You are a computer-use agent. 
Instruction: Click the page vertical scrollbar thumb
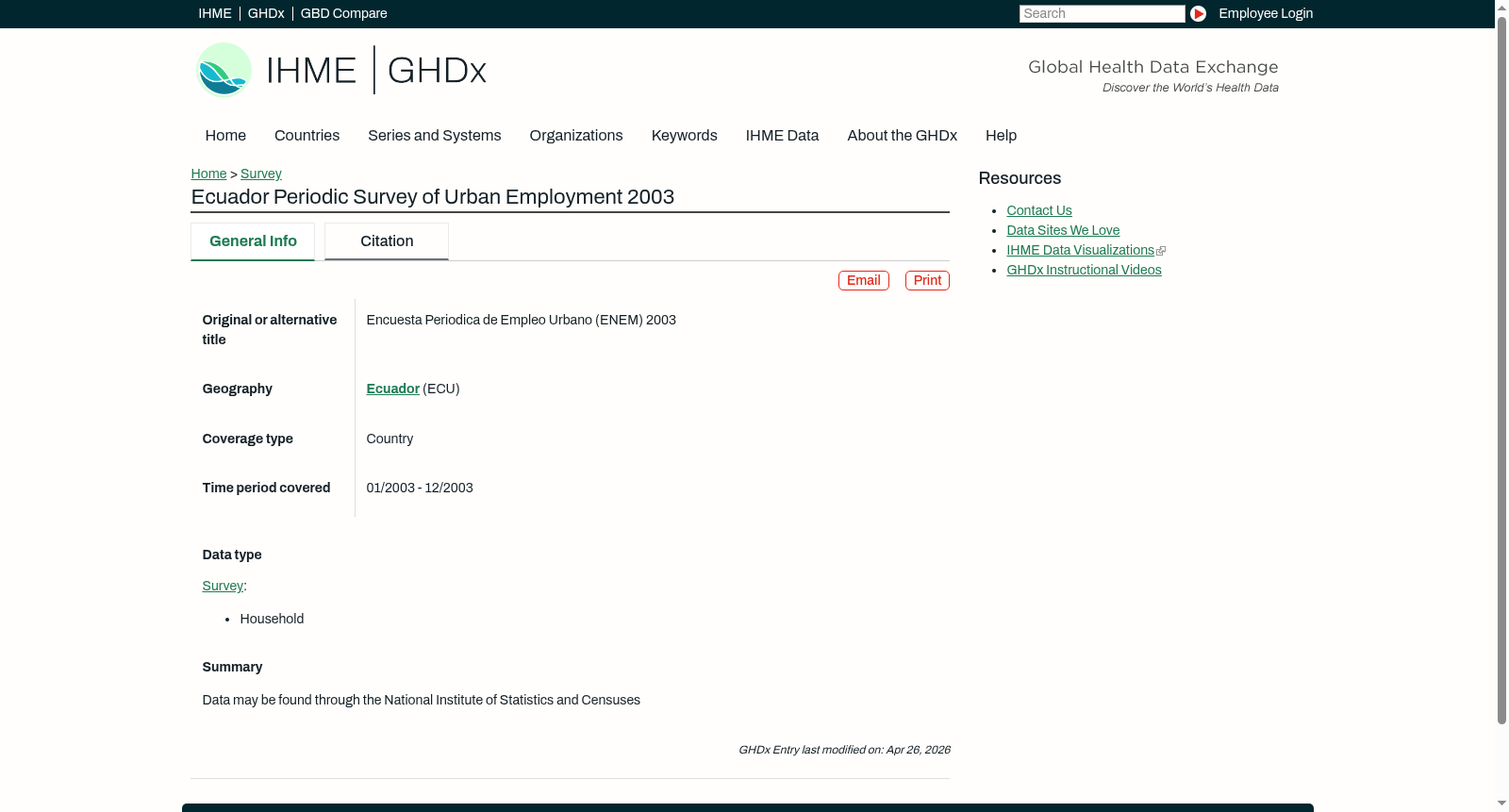pyautogui.click(x=1501, y=370)
